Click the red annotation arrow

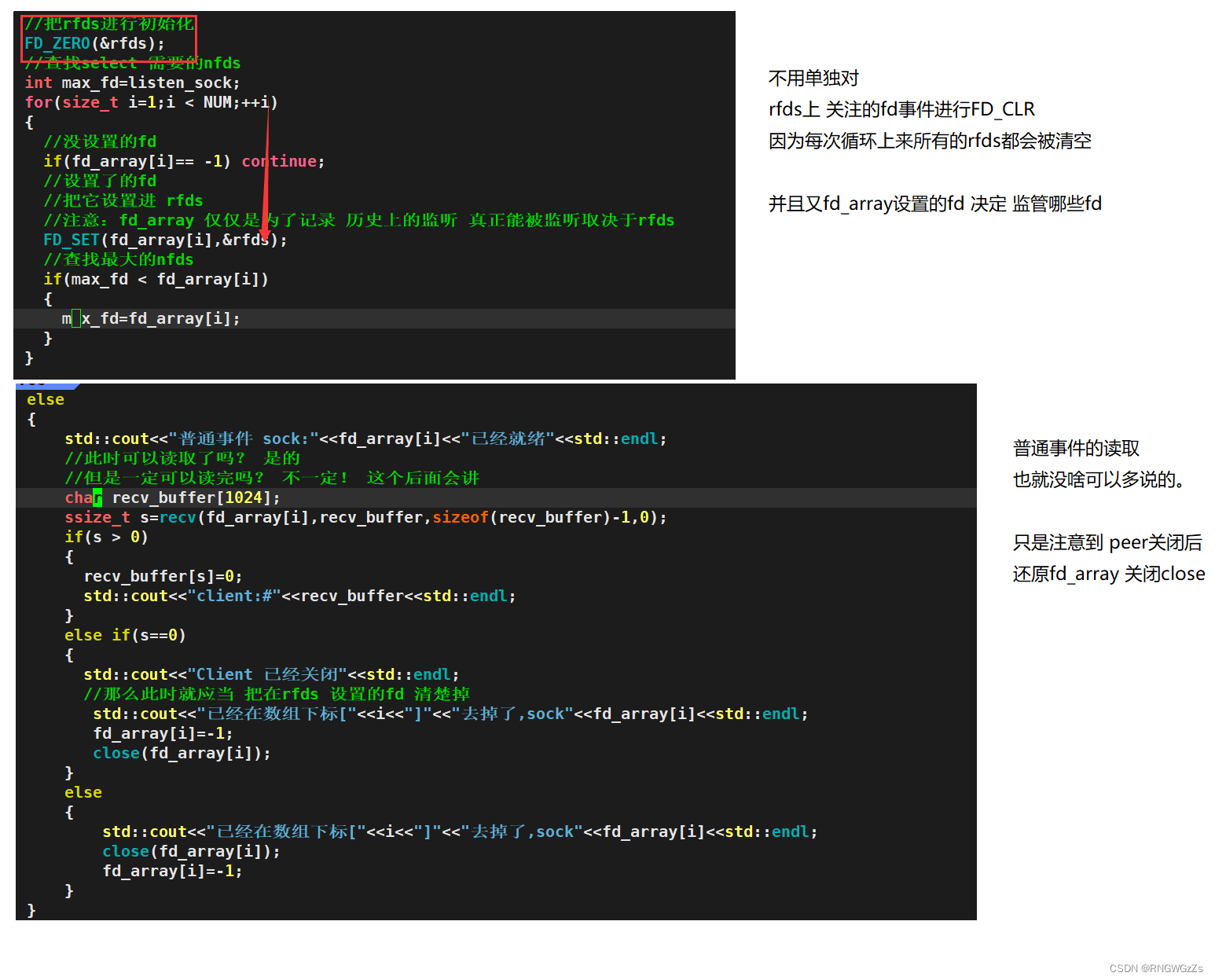click(x=267, y=173)
